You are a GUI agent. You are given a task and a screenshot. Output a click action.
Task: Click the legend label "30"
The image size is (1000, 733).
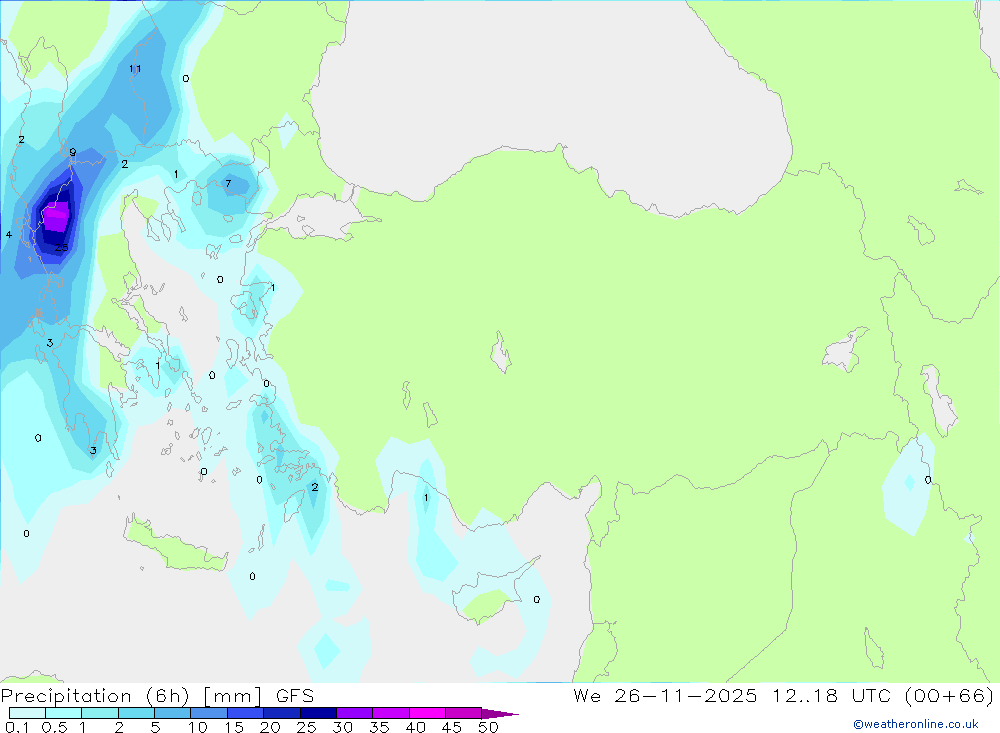point(343,727)
